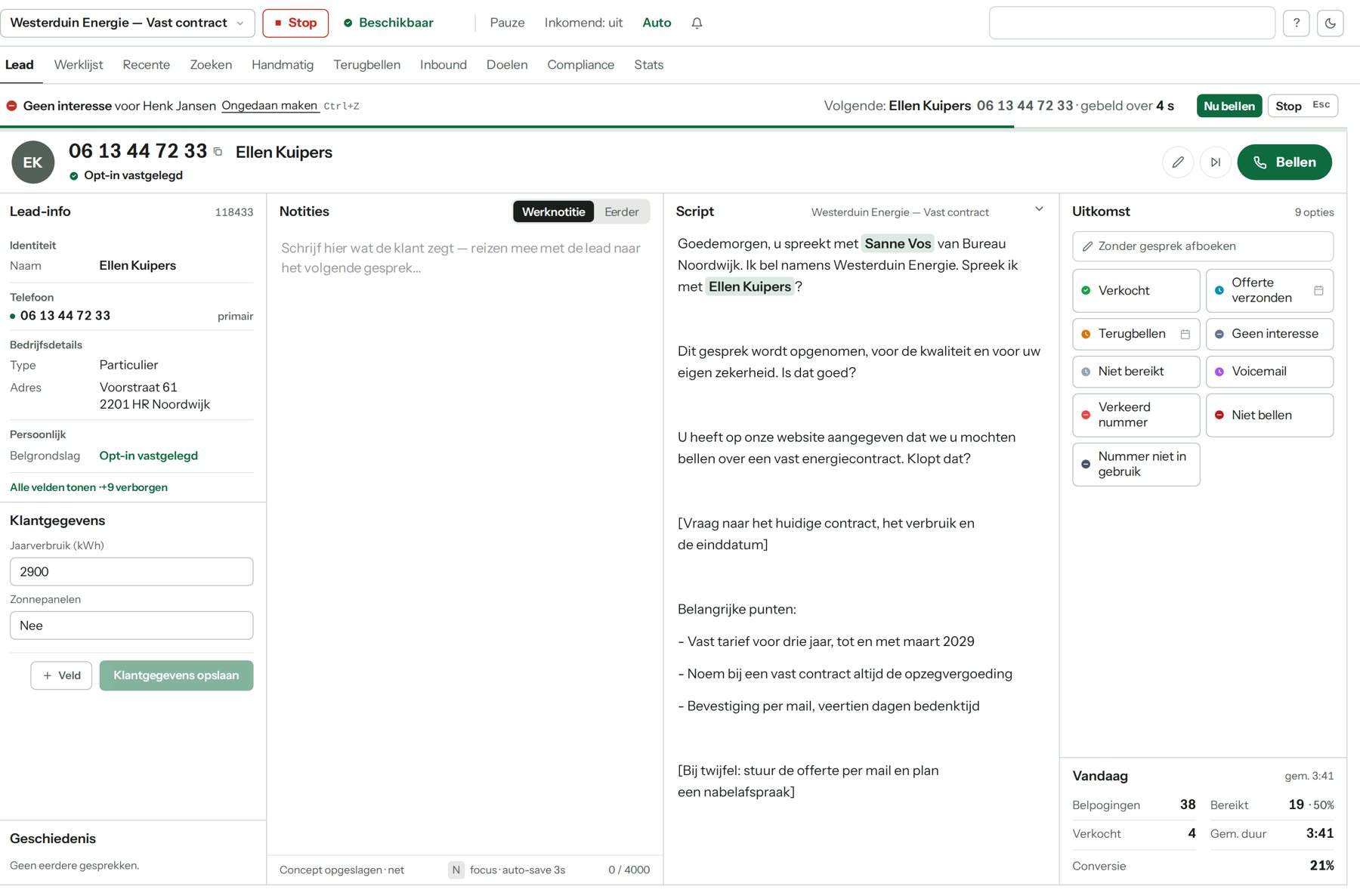The width and height of the screenshot is (1360, 896).
Task: Click Klantgegevens opslaan button
Action: (x=176, y=675)
